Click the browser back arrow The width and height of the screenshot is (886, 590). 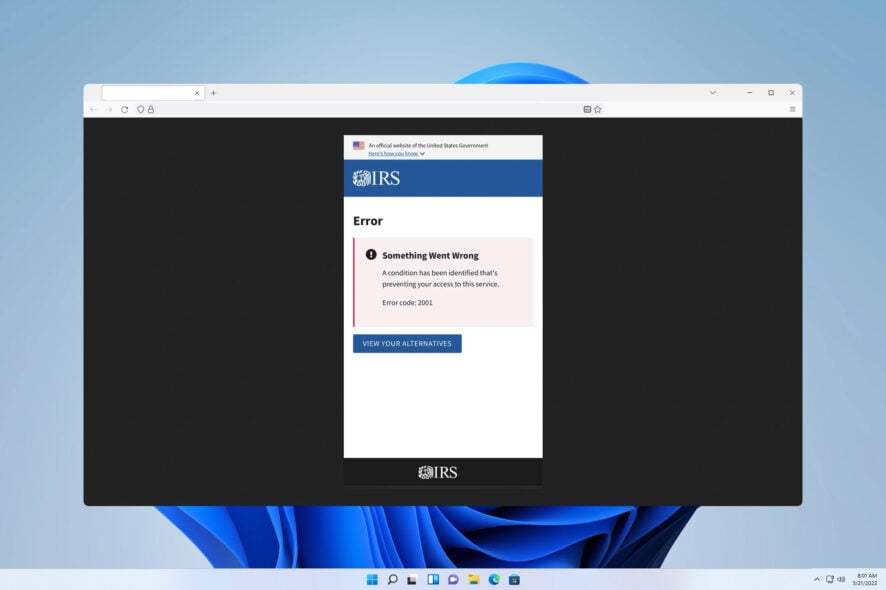[x=93, y=110]
